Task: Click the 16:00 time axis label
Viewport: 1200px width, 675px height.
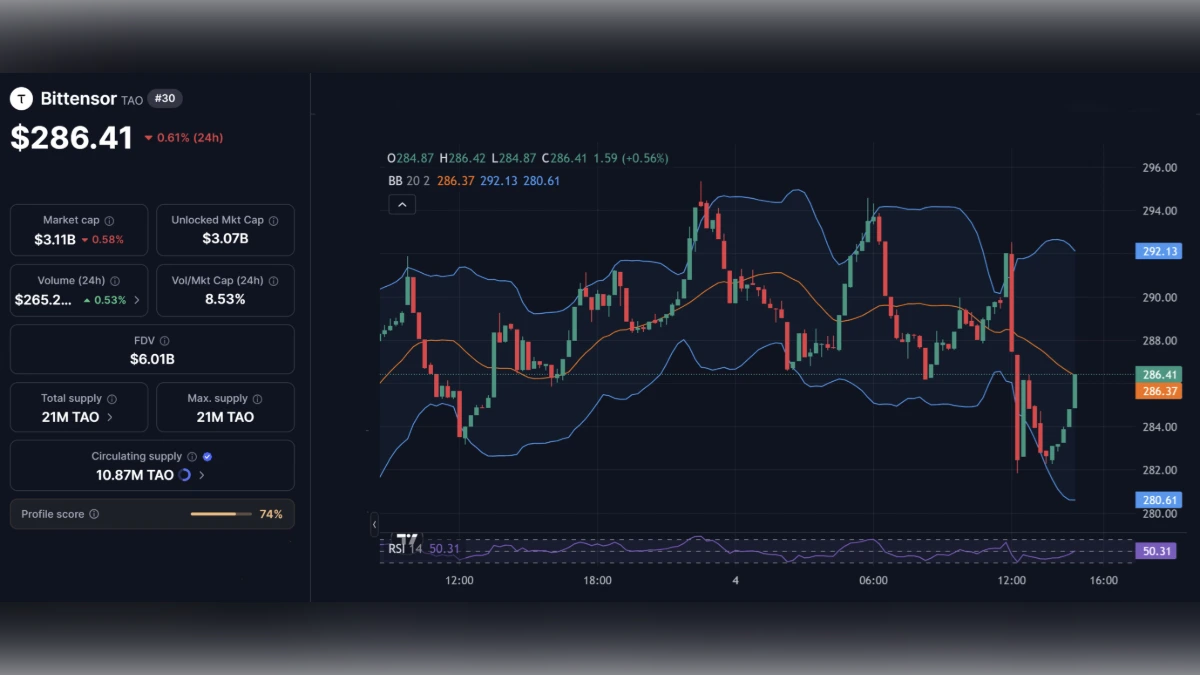Action: point(1103,580)
